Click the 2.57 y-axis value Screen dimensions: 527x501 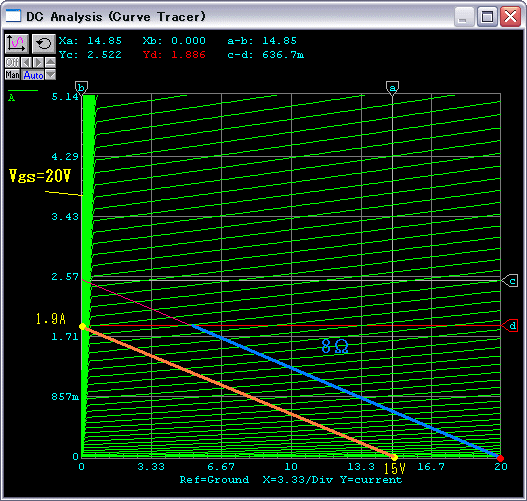point(65,277)
